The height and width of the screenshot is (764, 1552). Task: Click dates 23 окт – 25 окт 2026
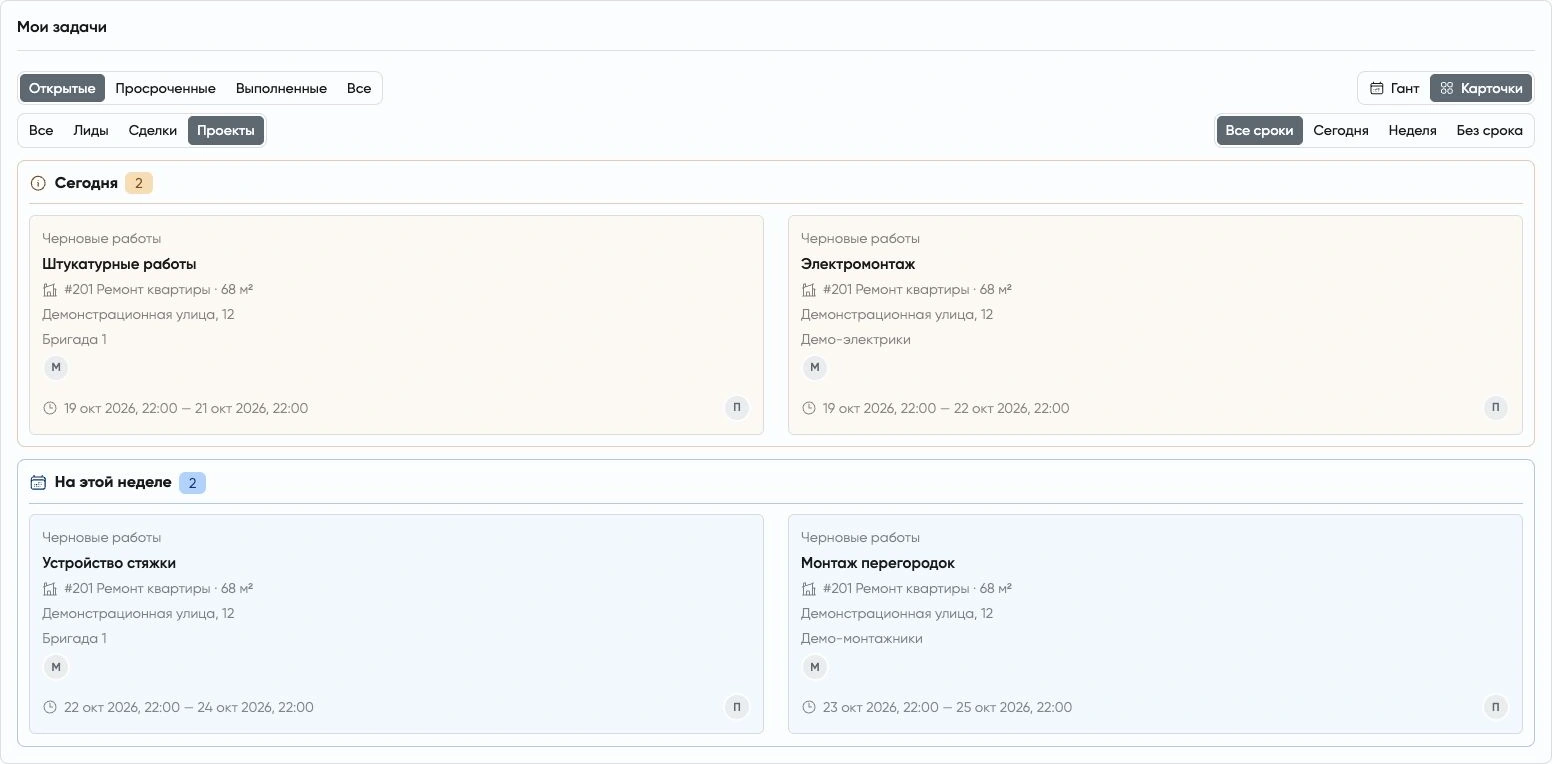tap(947, 707)
